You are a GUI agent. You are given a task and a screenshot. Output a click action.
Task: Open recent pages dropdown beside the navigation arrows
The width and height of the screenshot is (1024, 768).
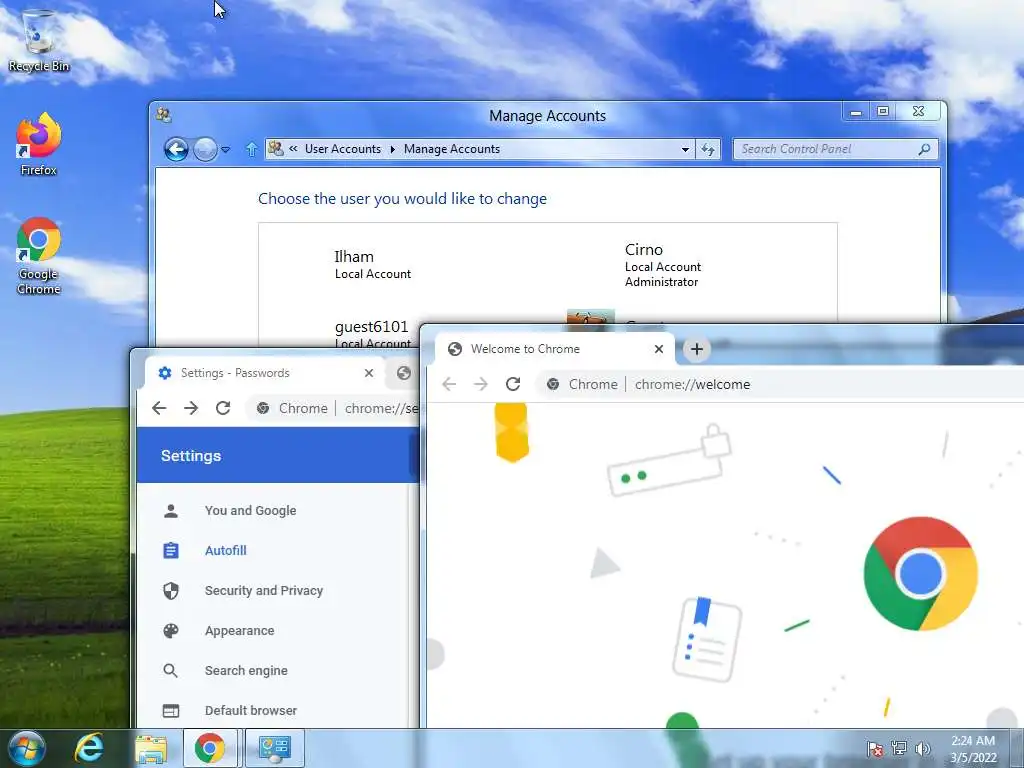pyautogui.click(x=226, y=150)
